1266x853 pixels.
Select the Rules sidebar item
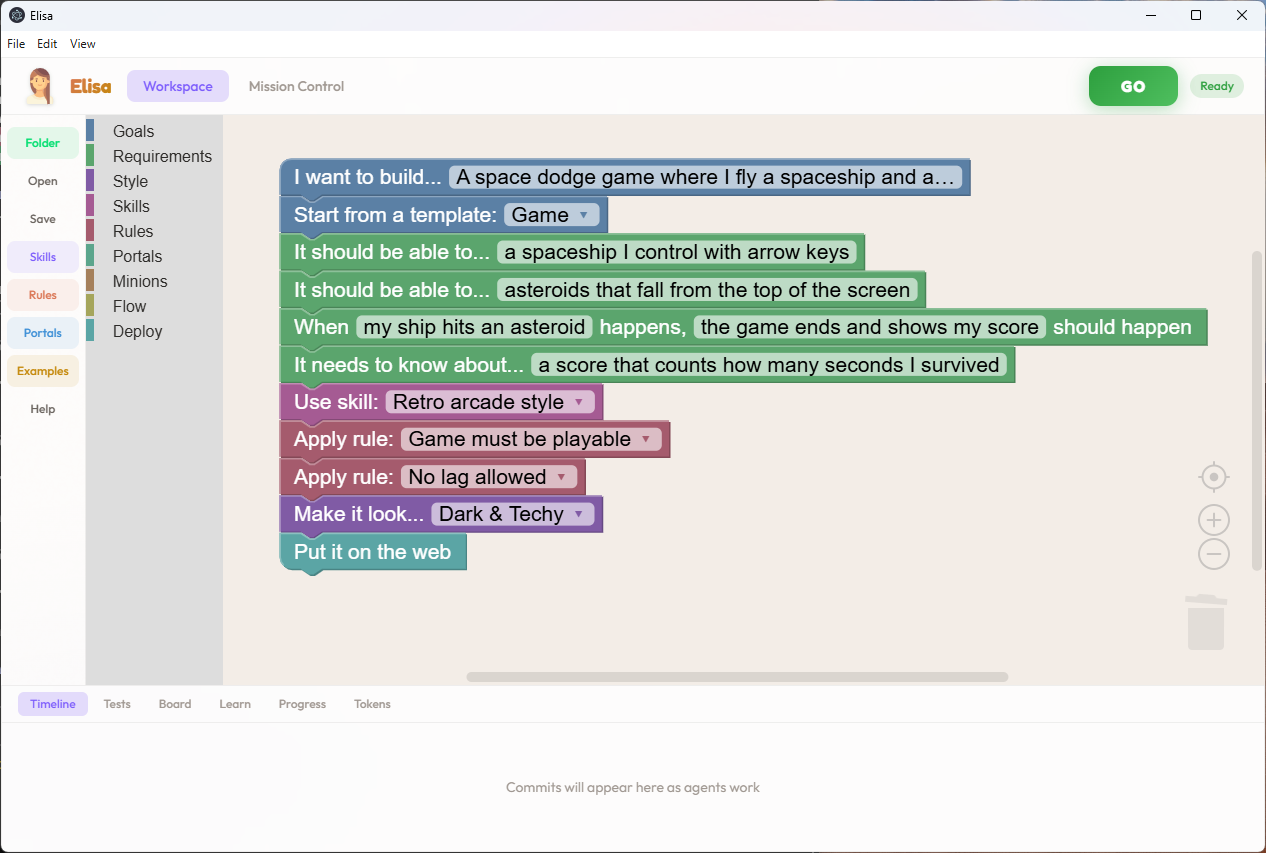click(42, 295)
